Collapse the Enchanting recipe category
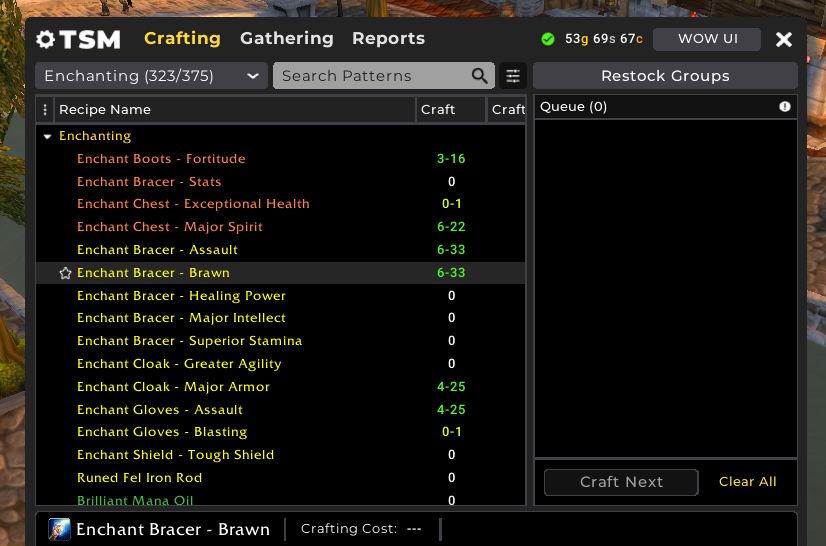 point(47,136)
